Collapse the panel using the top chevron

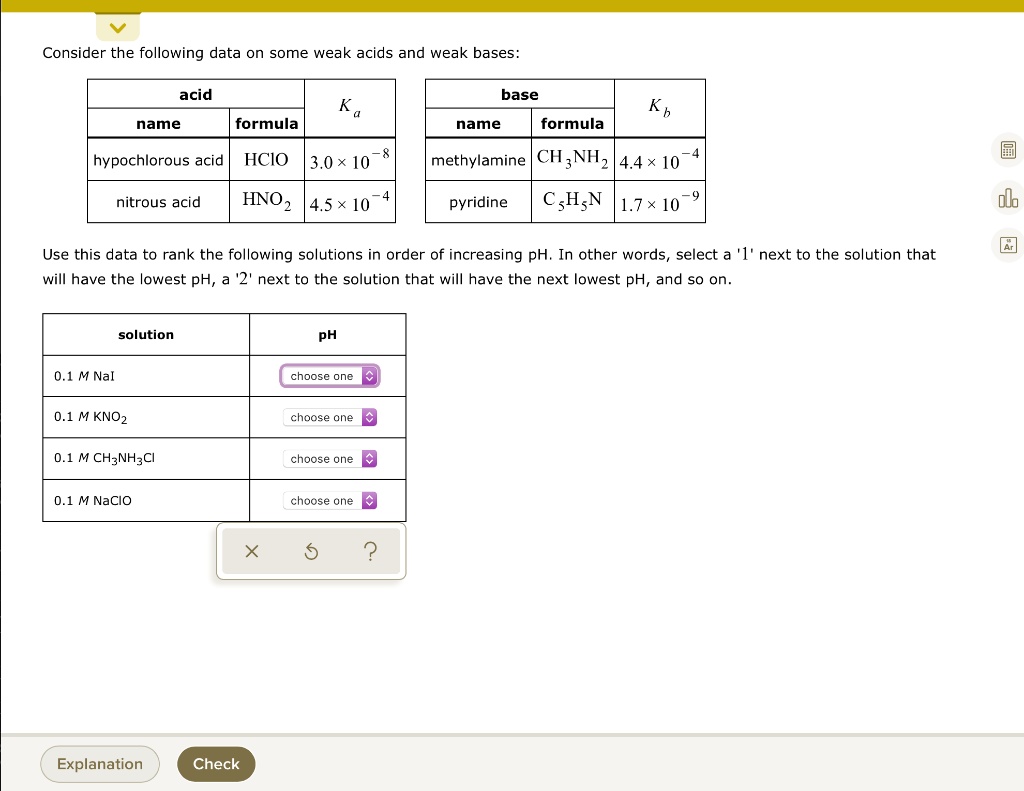pos(117,27)
